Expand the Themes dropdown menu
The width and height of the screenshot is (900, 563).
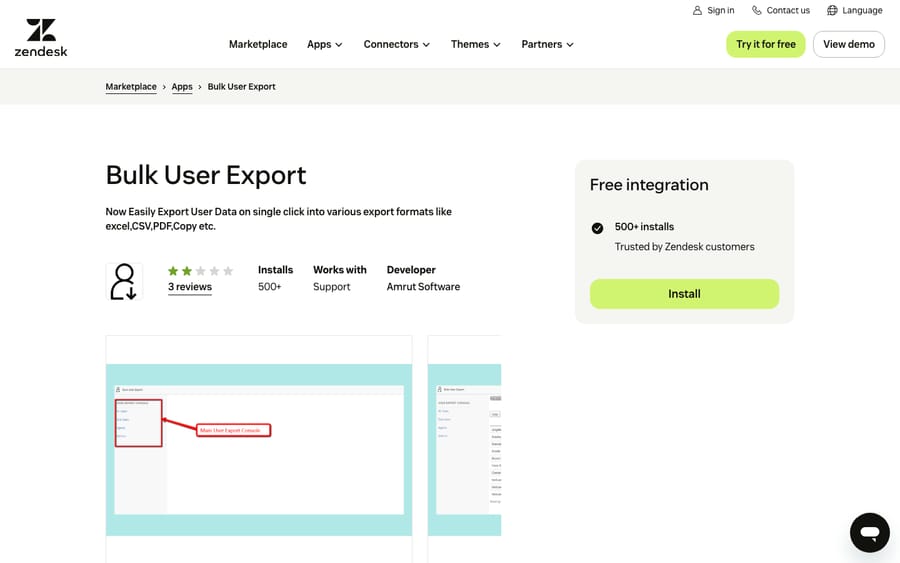pyautogui.click(x=475, y=44)
